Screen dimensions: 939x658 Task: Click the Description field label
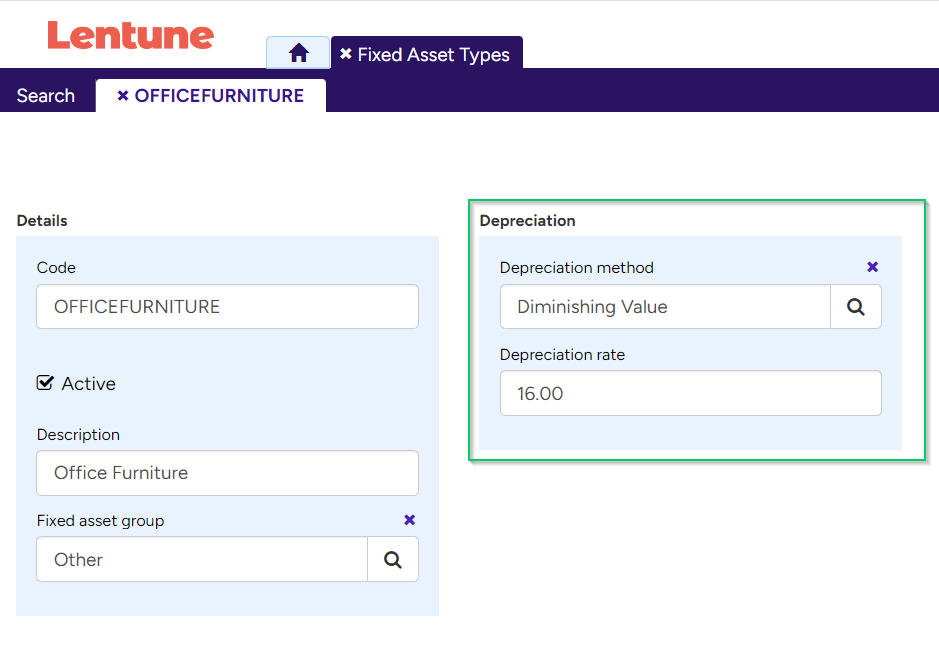[78, 435]
